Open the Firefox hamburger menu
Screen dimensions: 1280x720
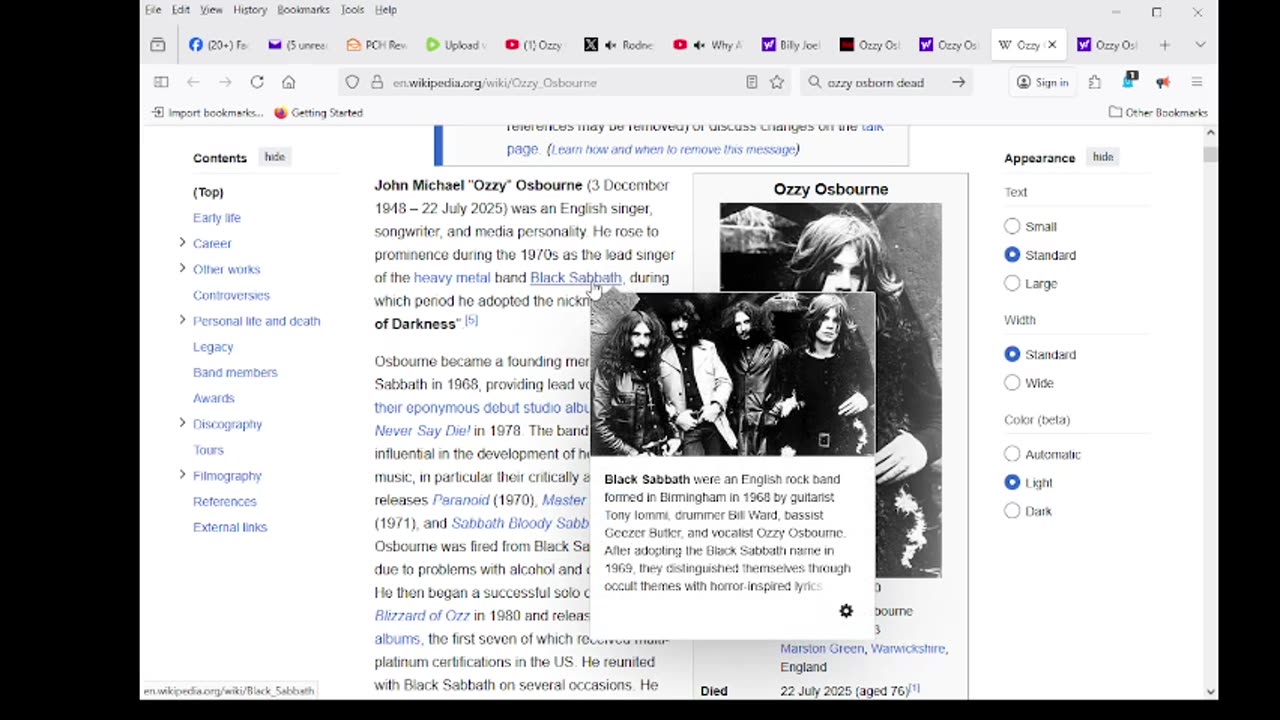[1196, 82]
